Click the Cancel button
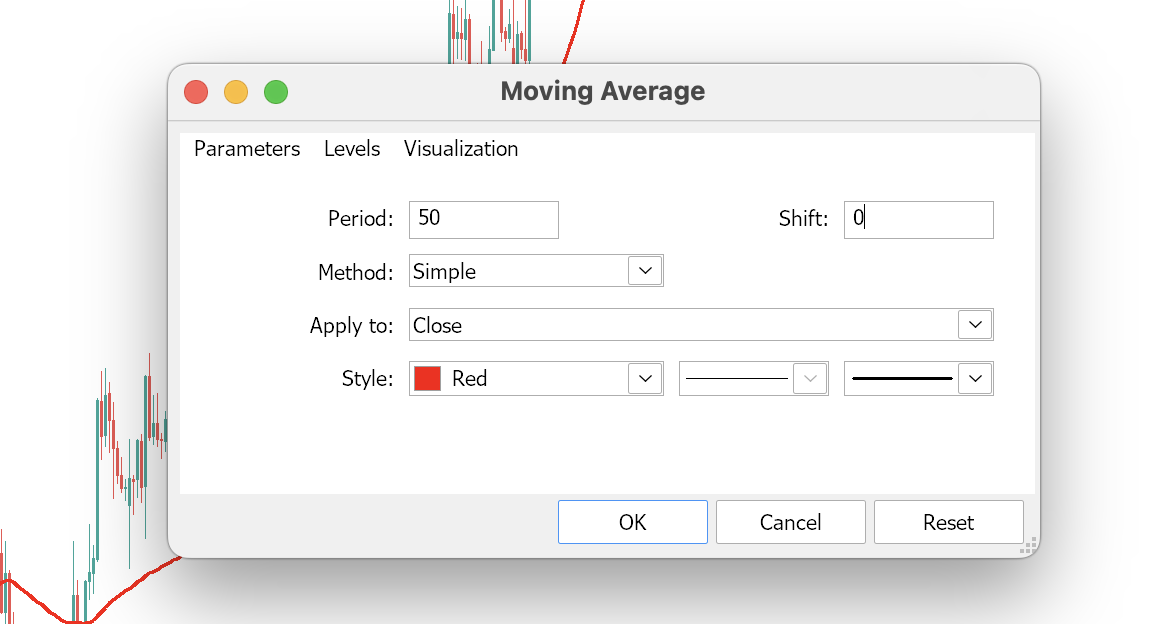This screenshot has width=1154, height=624. (790, 522)
